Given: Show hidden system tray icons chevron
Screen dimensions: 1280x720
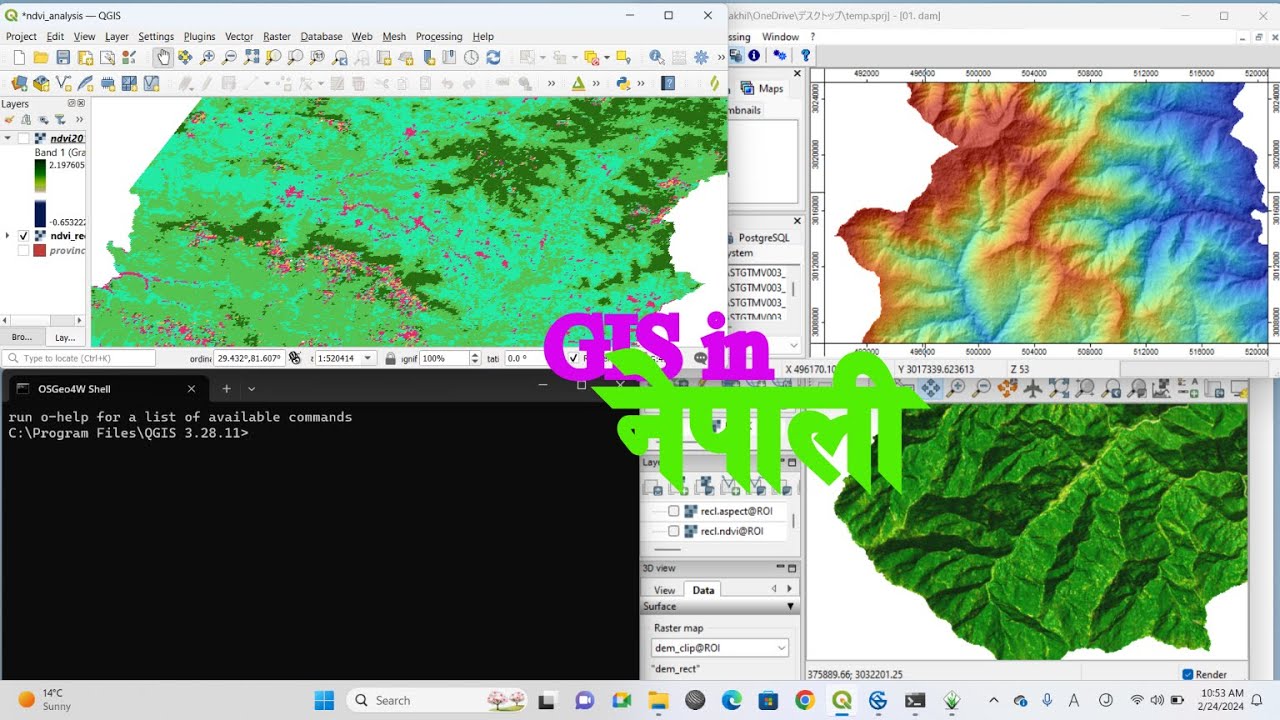Looking at the screenshot, I should coord(993,701).
